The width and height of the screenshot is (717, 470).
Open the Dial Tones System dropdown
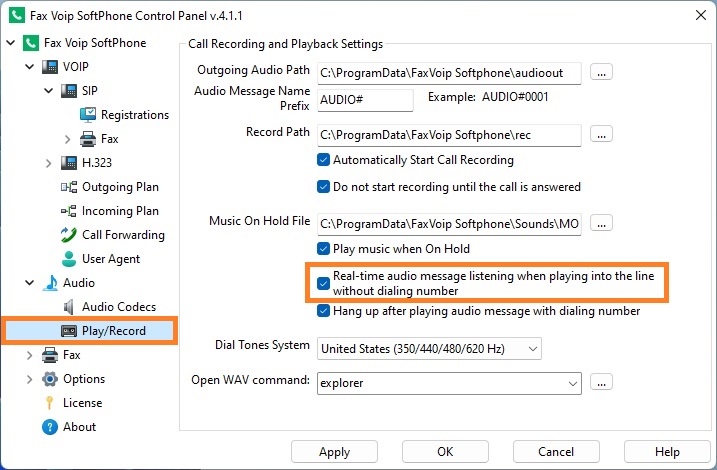(x=532, y=349)
